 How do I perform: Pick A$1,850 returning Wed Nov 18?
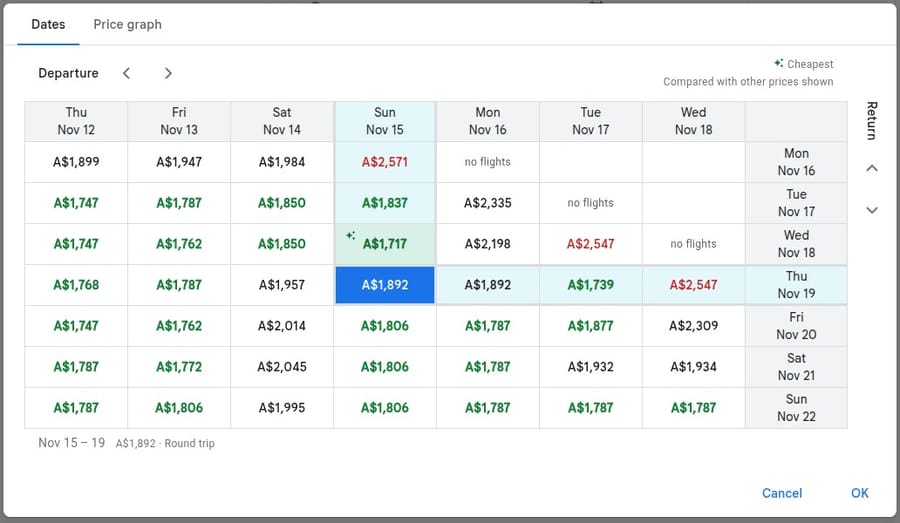point(282,243)
